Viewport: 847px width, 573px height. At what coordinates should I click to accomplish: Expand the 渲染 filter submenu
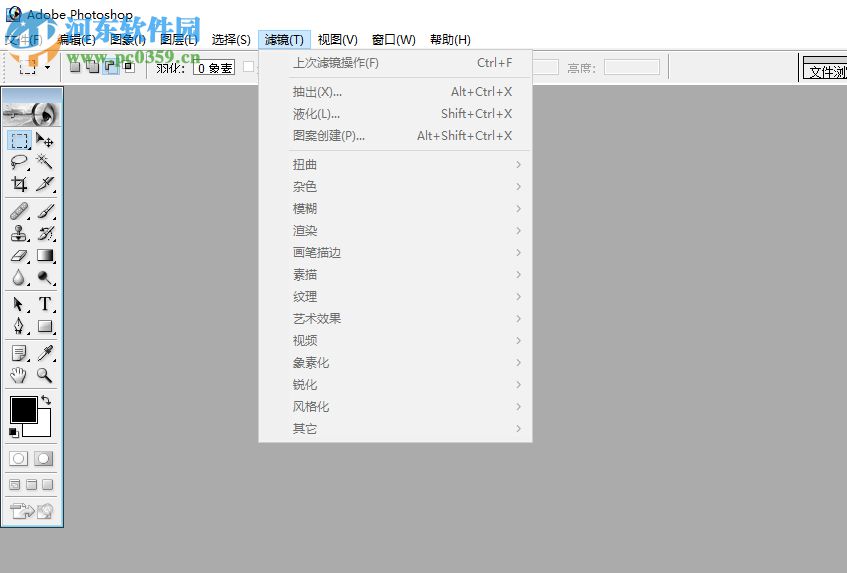pos(395,231)
